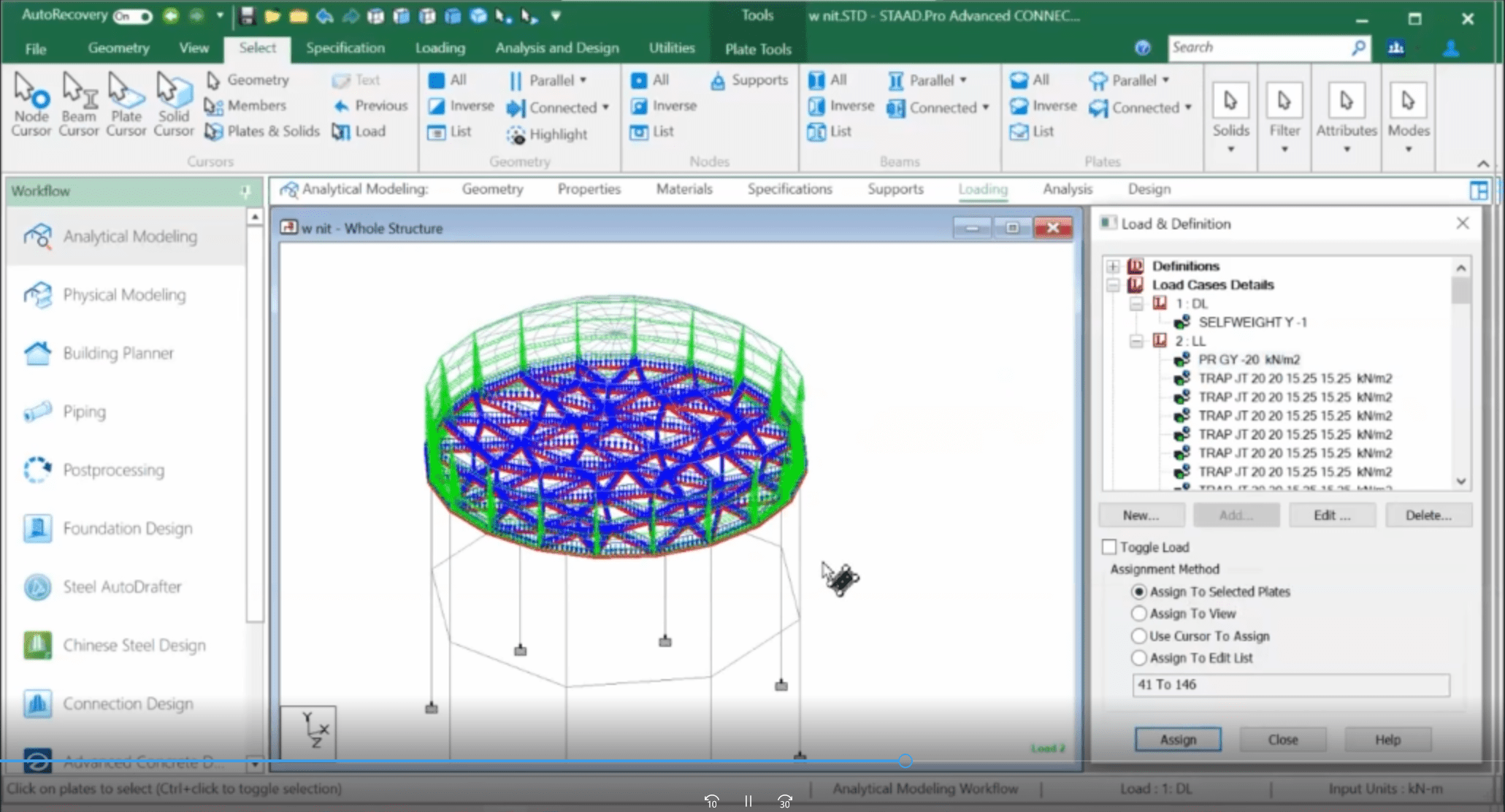This screenshot has height=812, width=1505.
Task: Open Foundation Design workflow
Action: point(127,529)
